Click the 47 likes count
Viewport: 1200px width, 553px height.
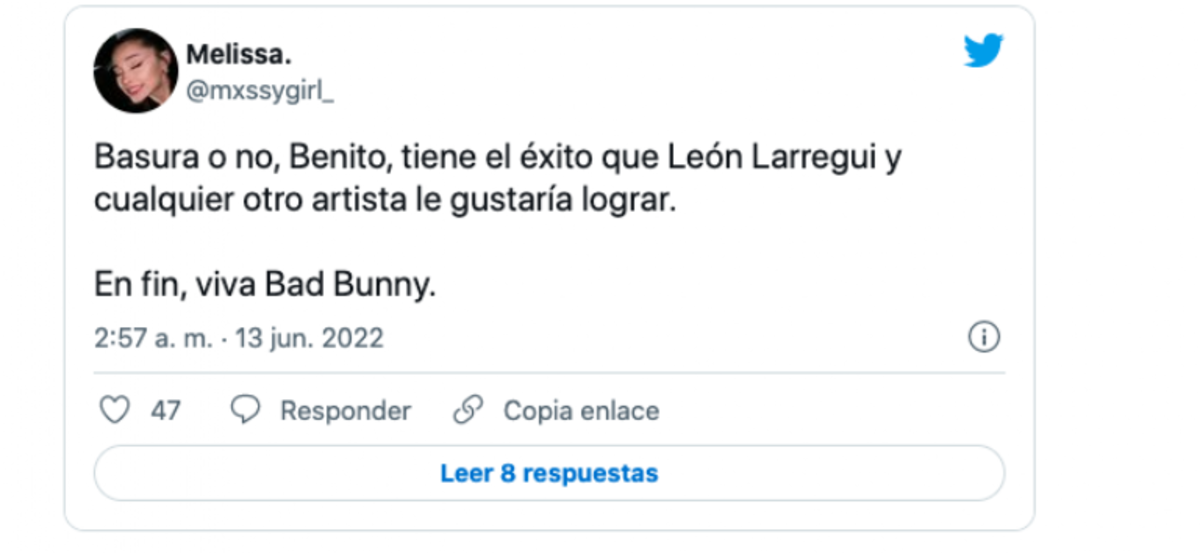click(166, 411)
